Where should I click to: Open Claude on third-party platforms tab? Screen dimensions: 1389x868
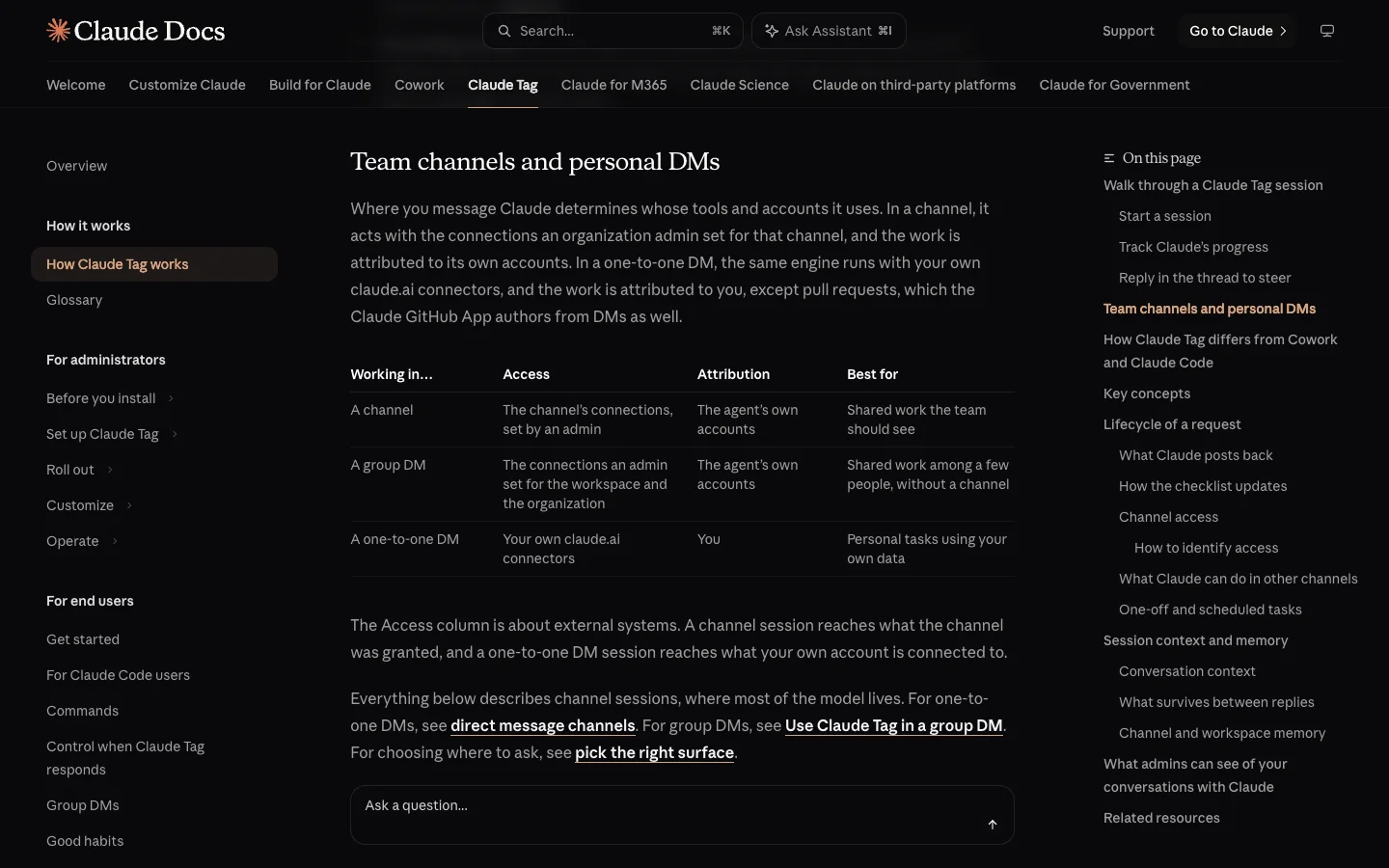pyautogui.click(x=914, y=85)
